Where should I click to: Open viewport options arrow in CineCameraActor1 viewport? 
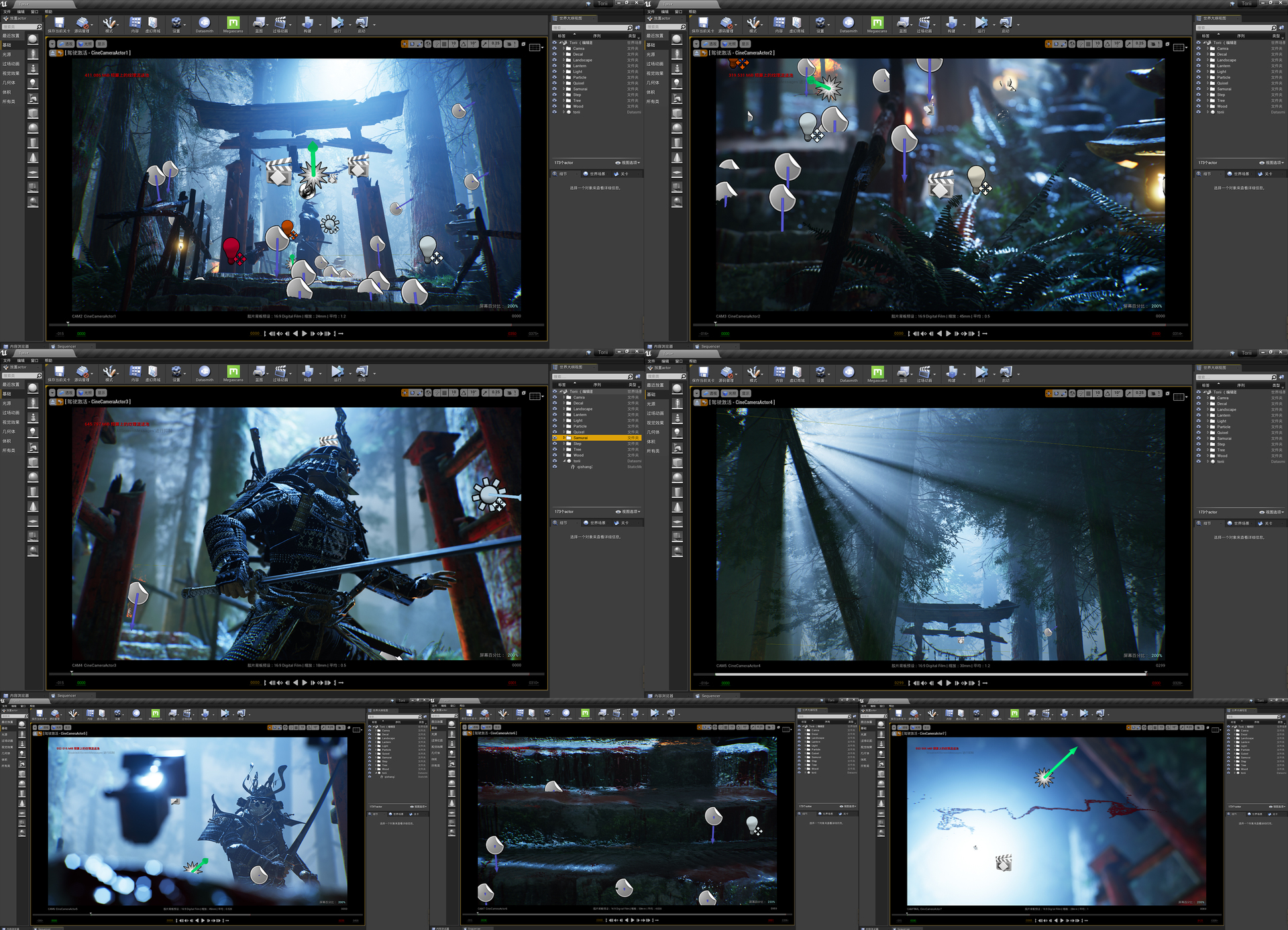(52, 44)
